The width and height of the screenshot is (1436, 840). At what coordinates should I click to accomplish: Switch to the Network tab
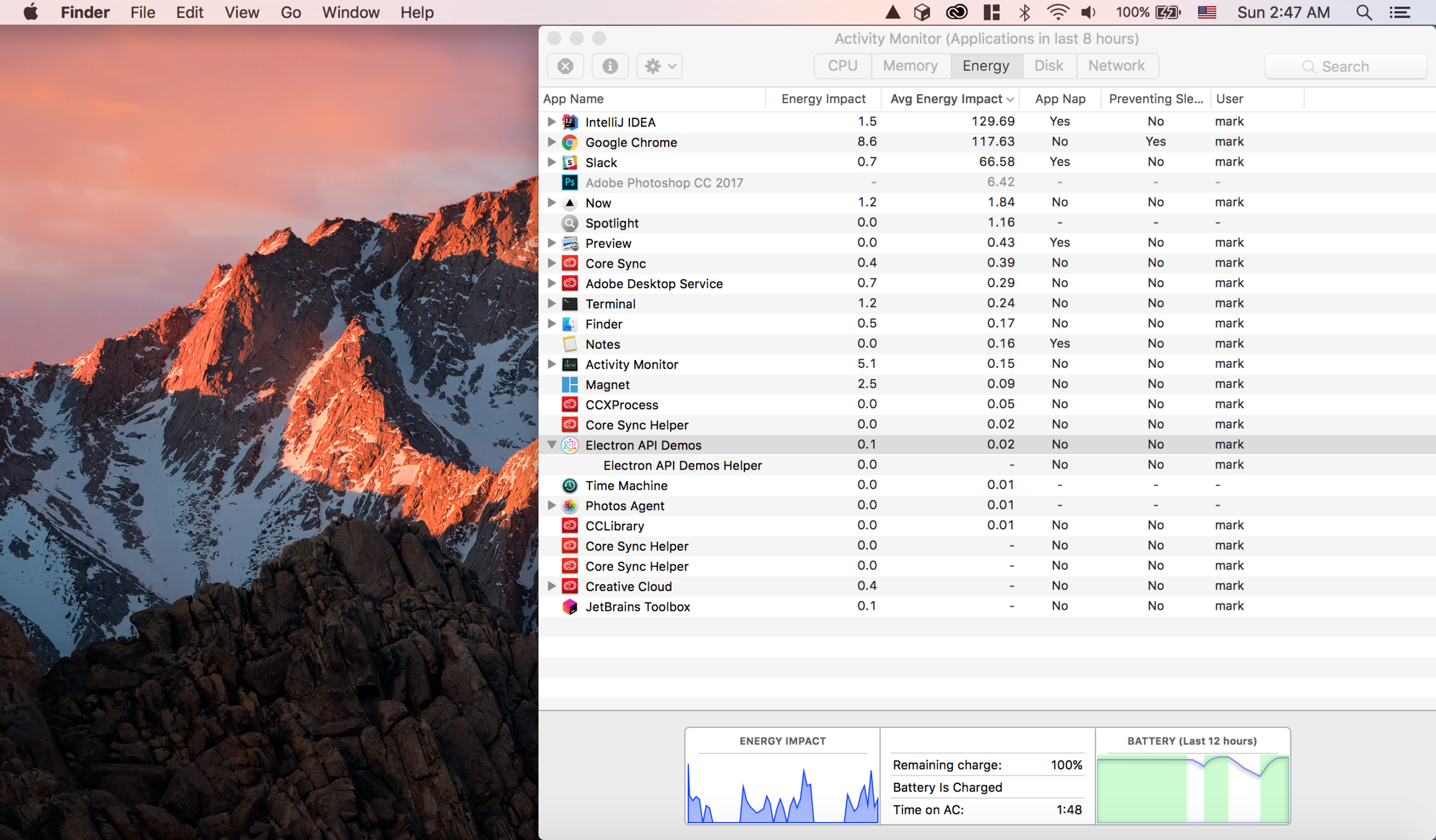1116,66
